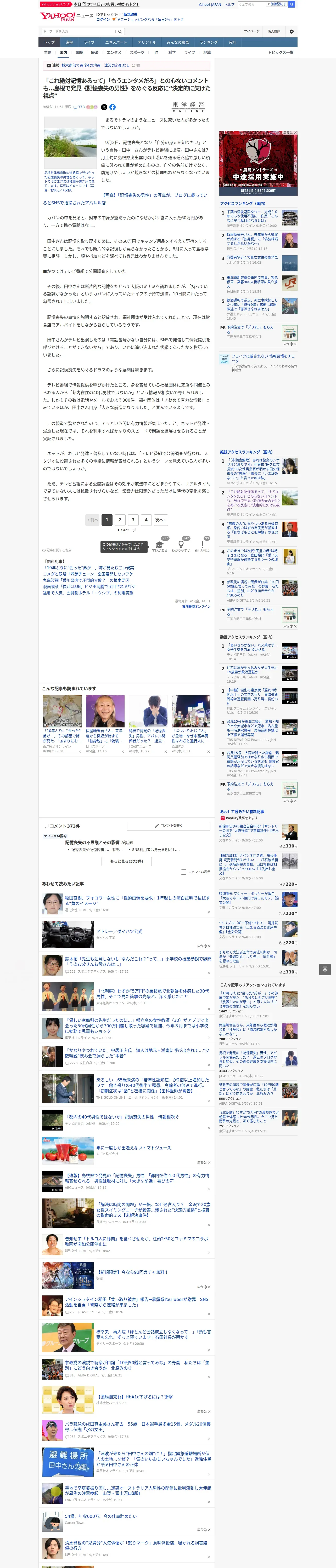Go to article page 2
This screenshot has width=336, height=1568.
[x=120, y=520]
